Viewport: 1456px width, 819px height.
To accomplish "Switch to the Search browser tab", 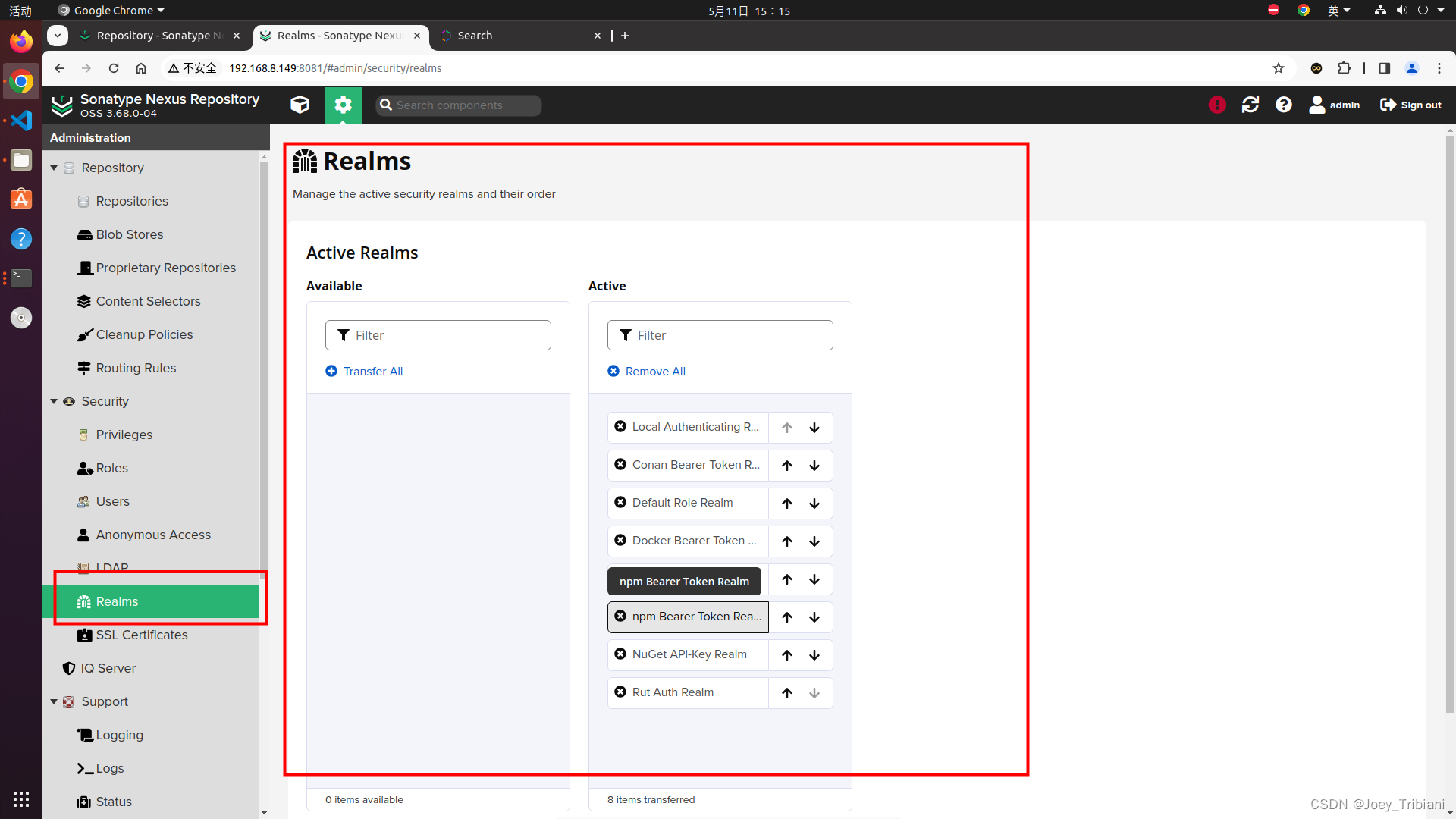I will (520, 36).
